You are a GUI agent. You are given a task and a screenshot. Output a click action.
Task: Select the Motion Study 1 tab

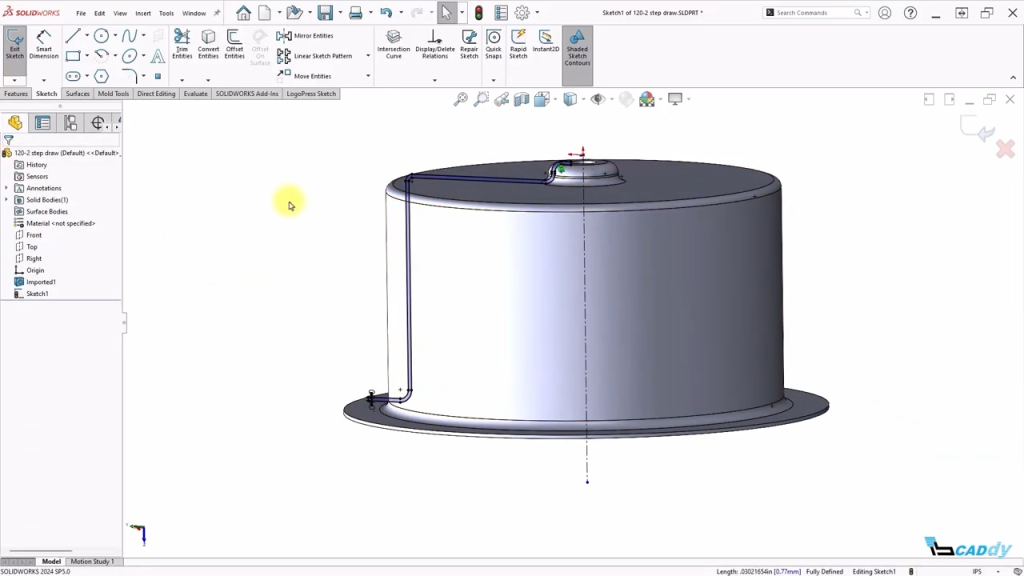pyautogui.click(x=92, y=562)
